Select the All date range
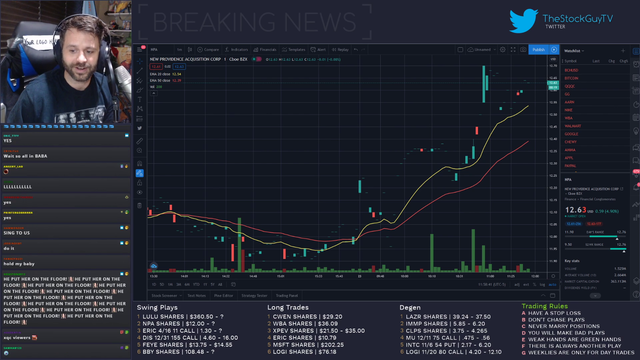This screenshot has height=360, width=640. pos(220,284)
